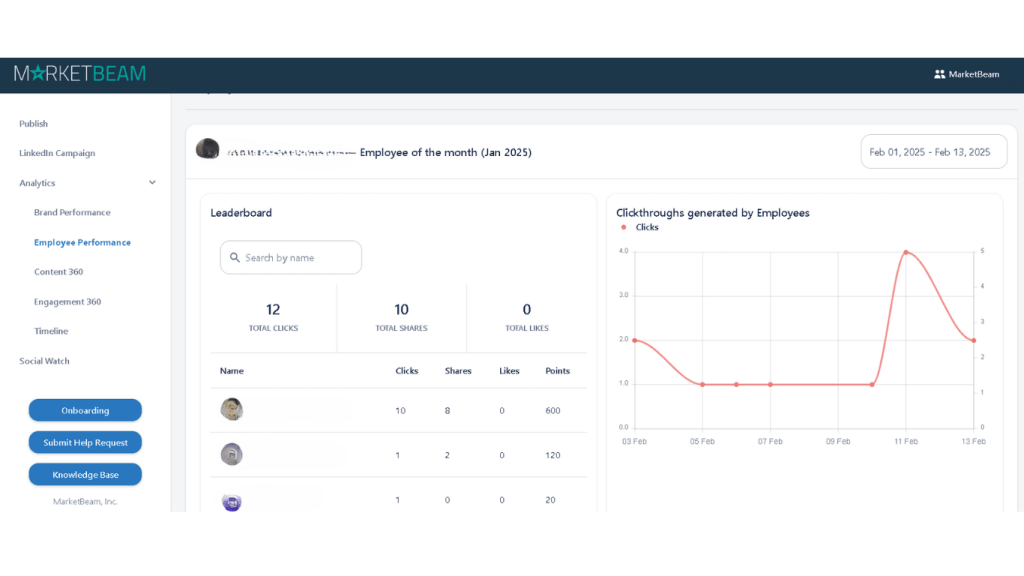Viewport: 1024px width, 576px height.
Task: Select the first leaderboard employee avatar
Action: coord(232,409)
